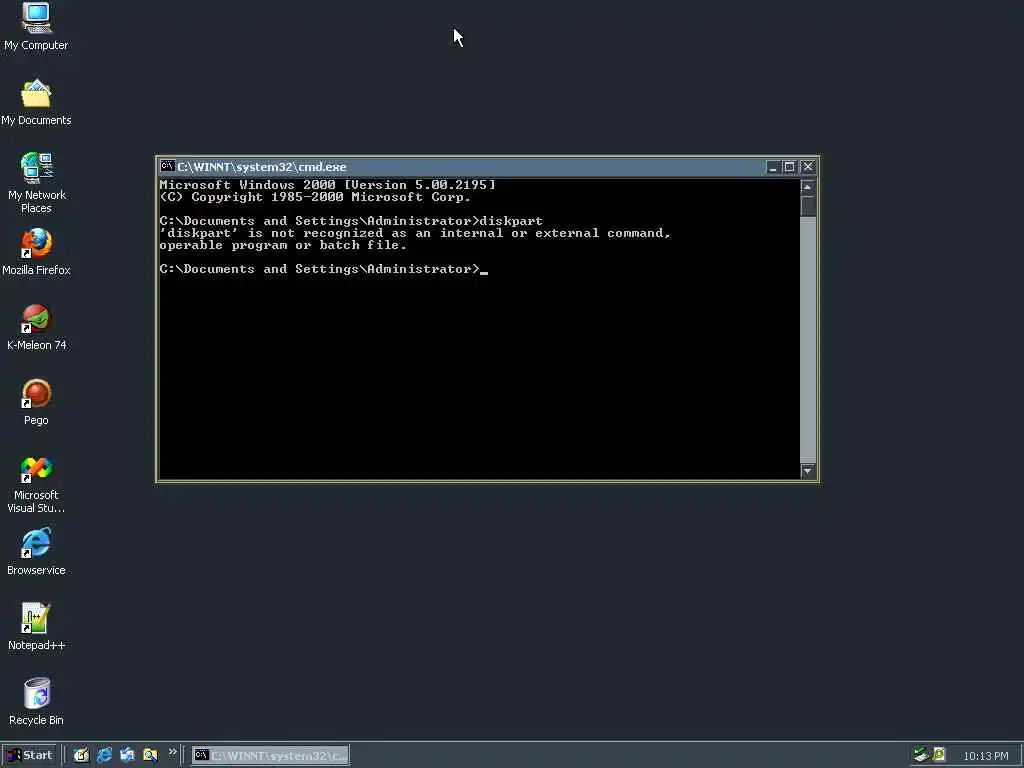The image size is (1024, 768).
Task: Click the safely remove hardware tray icon
Action: pos(921,755)
